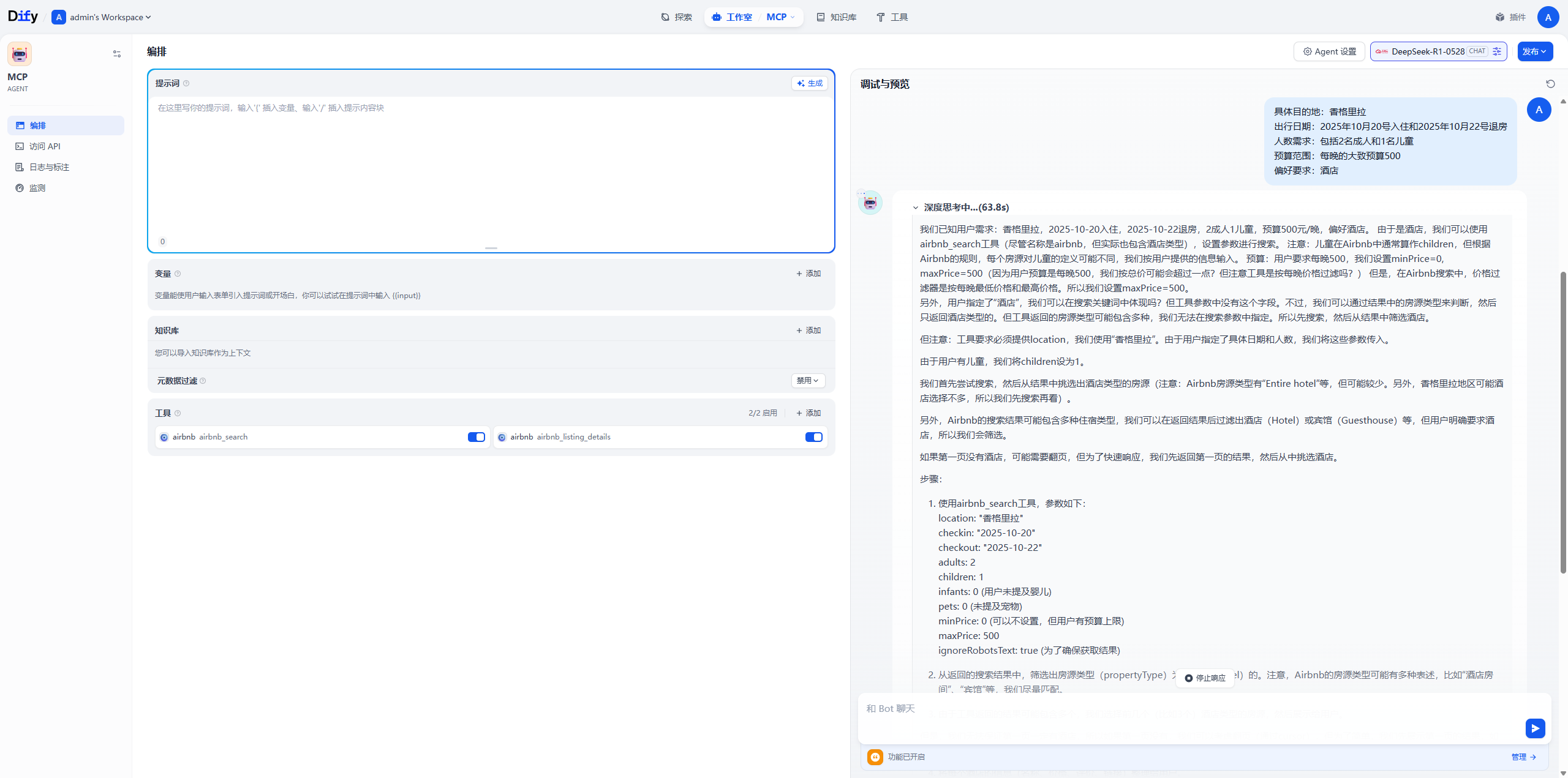Select 日志与标注 in the sidebar

(x=49, y=167)
